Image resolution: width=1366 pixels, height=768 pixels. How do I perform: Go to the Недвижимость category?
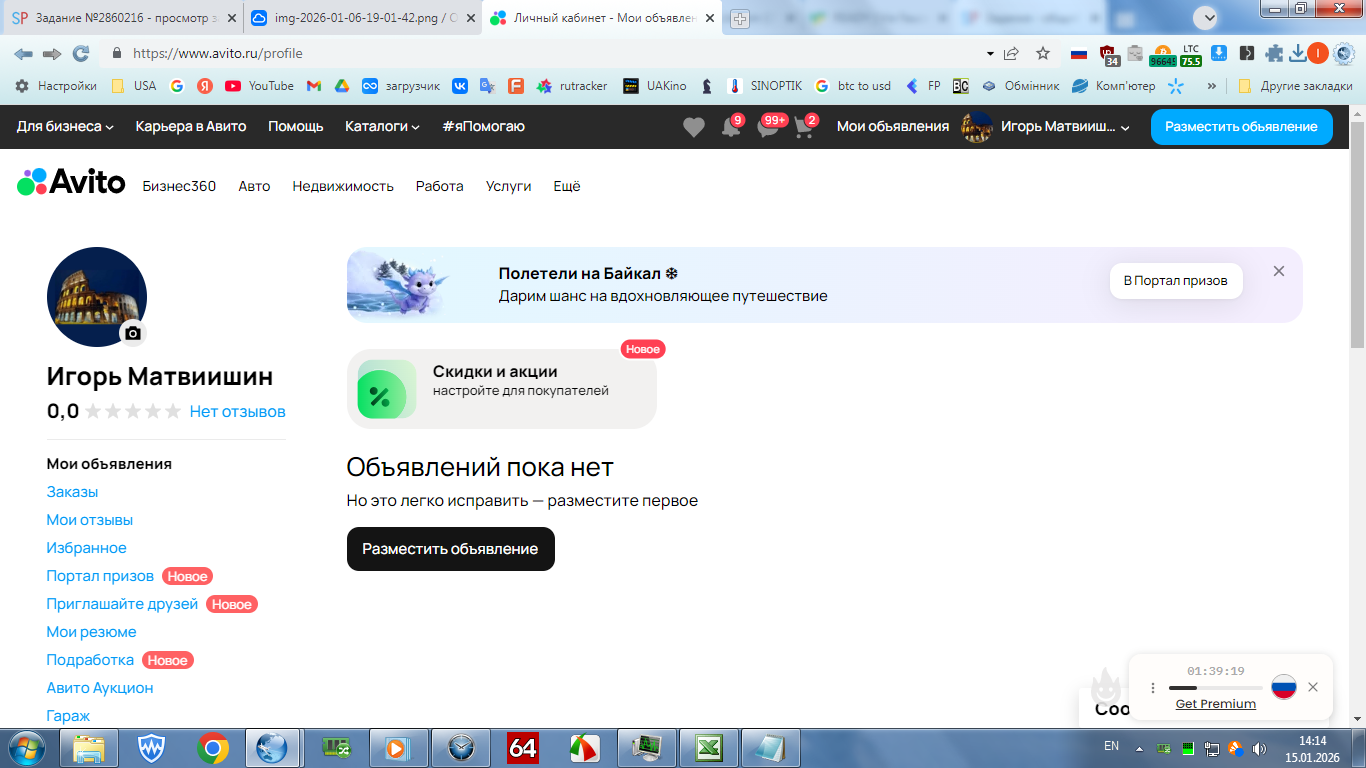(343, 186)
